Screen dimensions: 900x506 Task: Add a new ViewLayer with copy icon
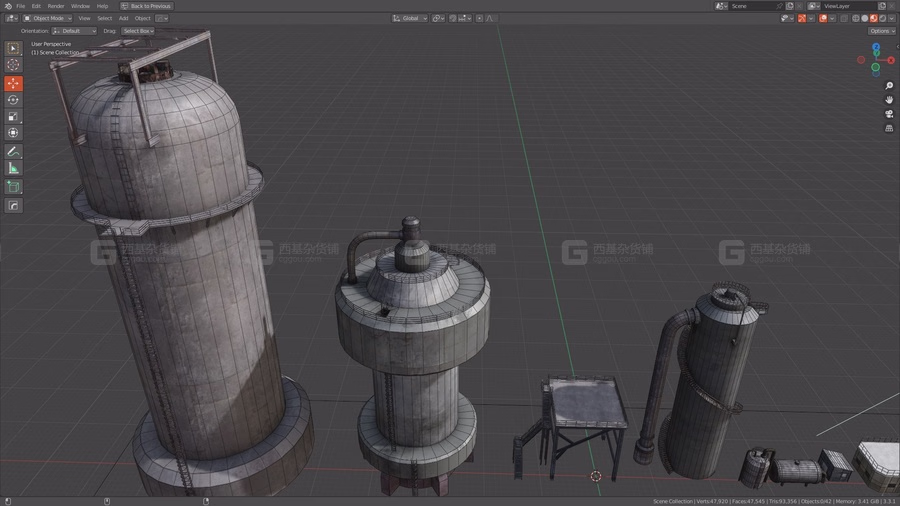[882, 6]
